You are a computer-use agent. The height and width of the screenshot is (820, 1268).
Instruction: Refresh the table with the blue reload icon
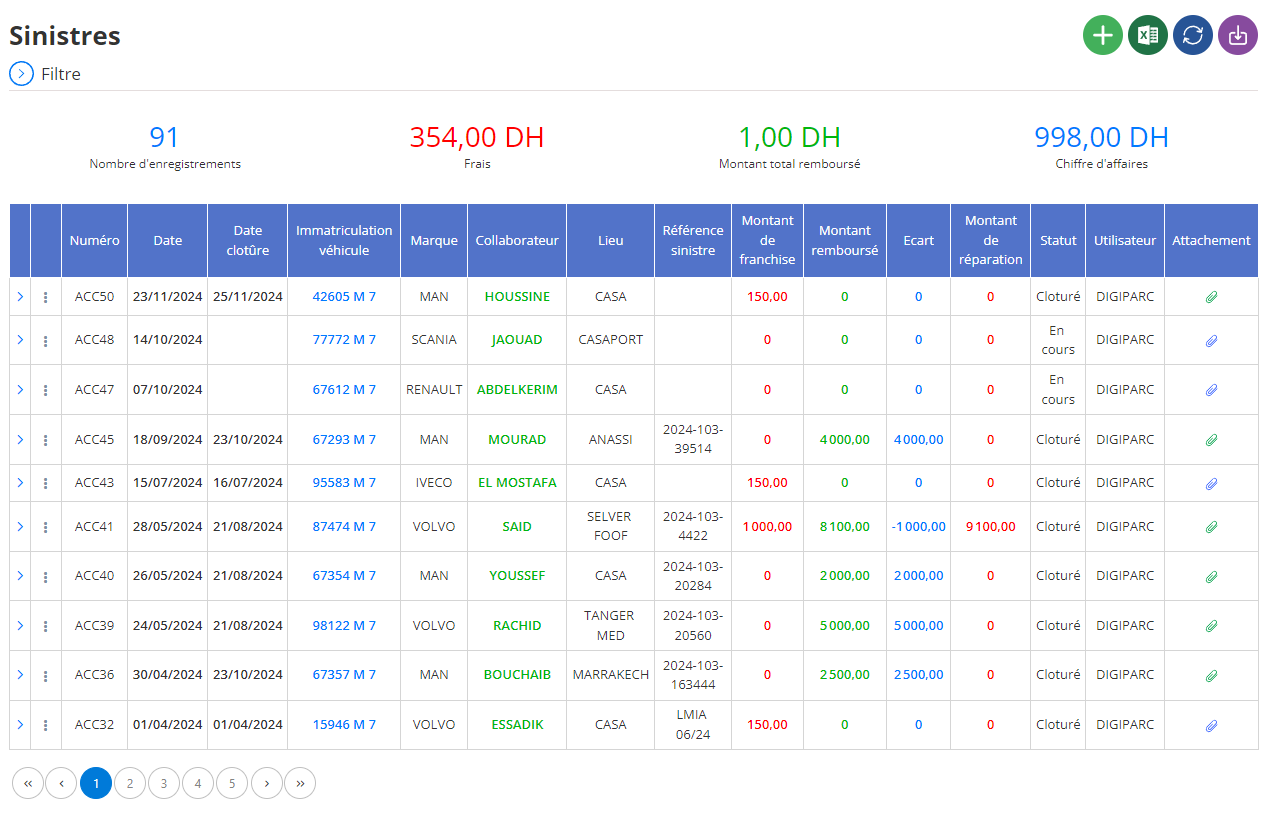pos(1193,35)
